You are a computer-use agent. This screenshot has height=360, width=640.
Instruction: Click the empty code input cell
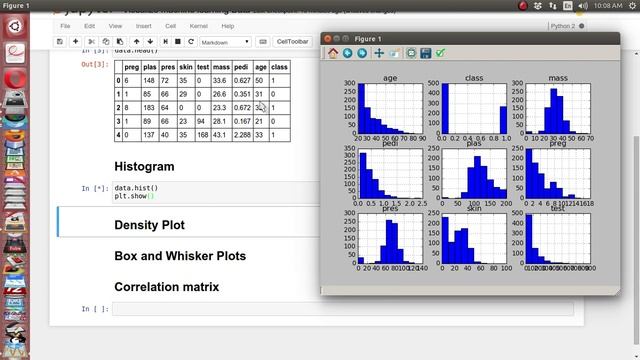pyautogui.click(x=343, y=309)
